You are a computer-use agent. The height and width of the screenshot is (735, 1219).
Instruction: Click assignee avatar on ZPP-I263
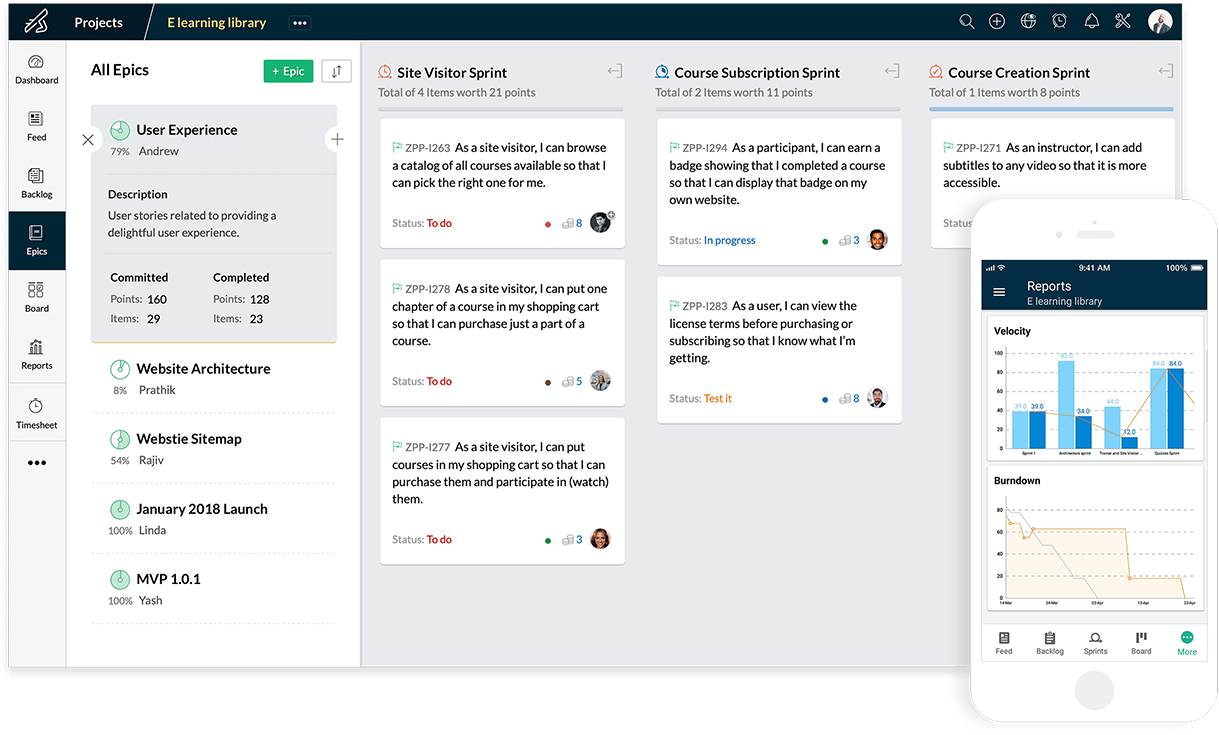coord(601,222)
